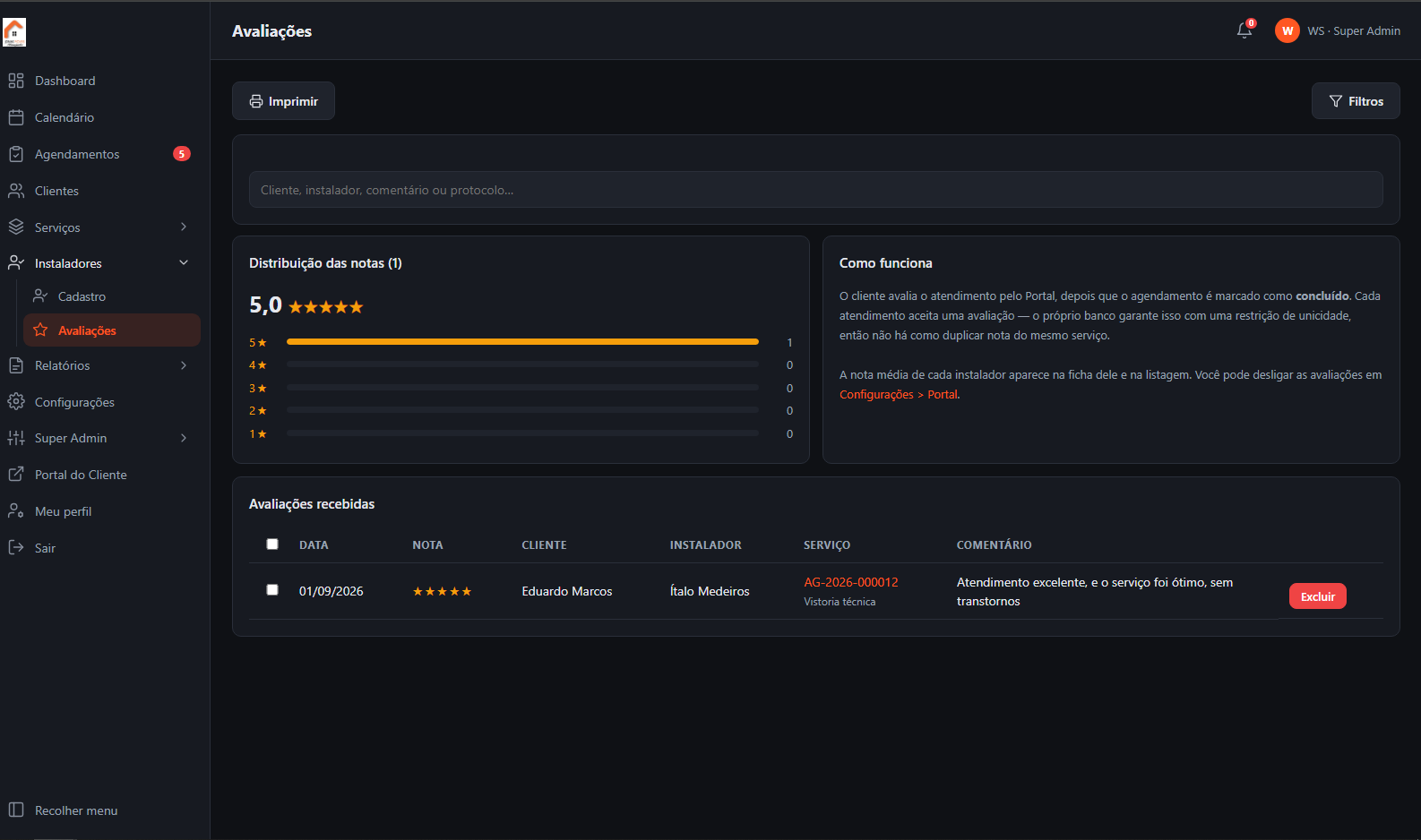The image size is (1421, 840).
Task: Delete the review with the Excluir button
Action: 1317,596
